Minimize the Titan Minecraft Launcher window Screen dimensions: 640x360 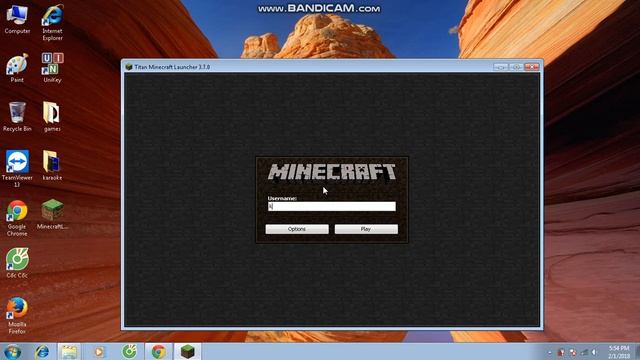(x=500, y=67)
